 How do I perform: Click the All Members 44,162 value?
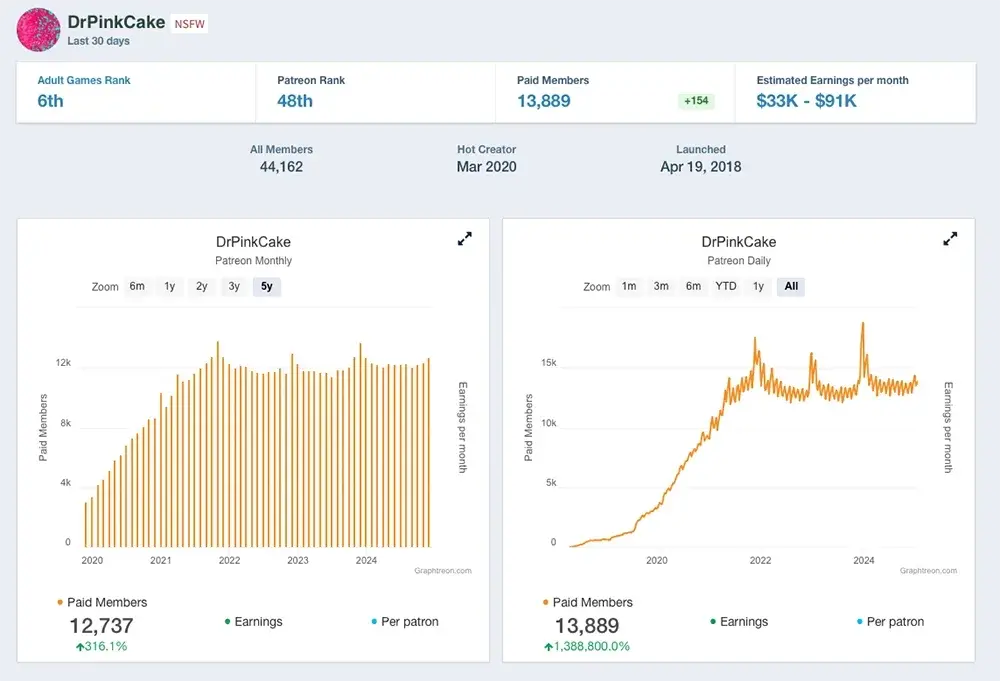(281, 167)
